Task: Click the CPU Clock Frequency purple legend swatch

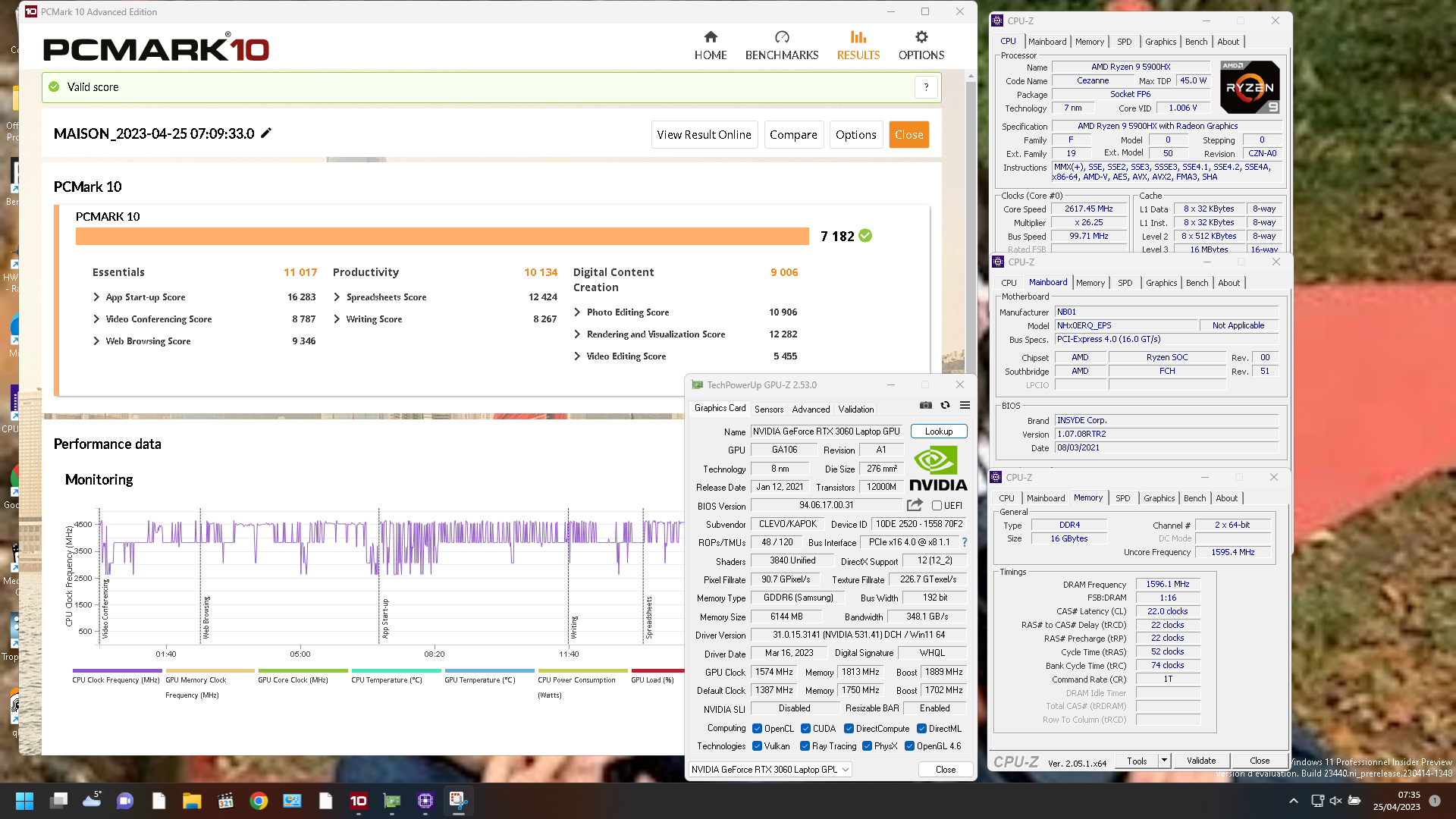Action: click(x=117, y=671)
